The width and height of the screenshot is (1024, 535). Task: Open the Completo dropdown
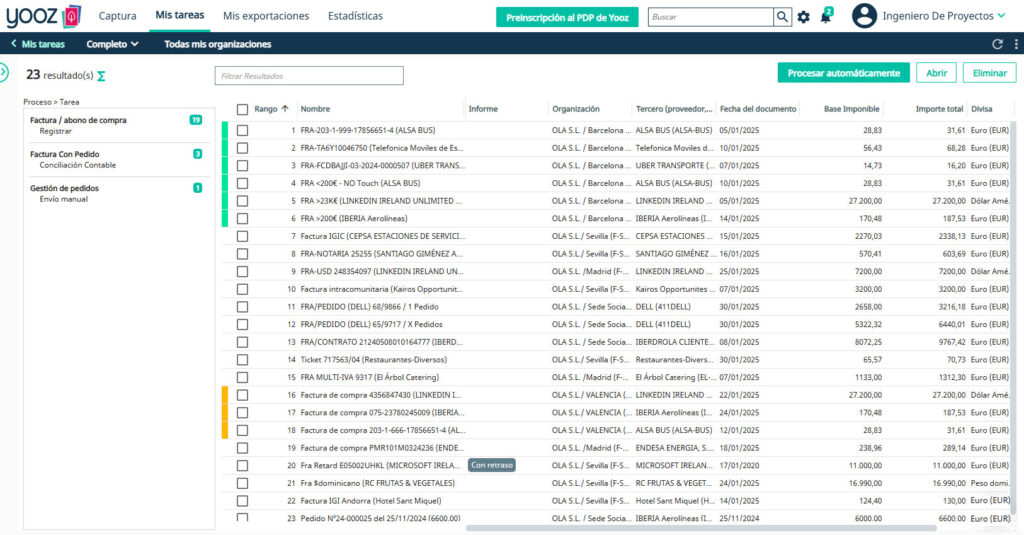112,44
